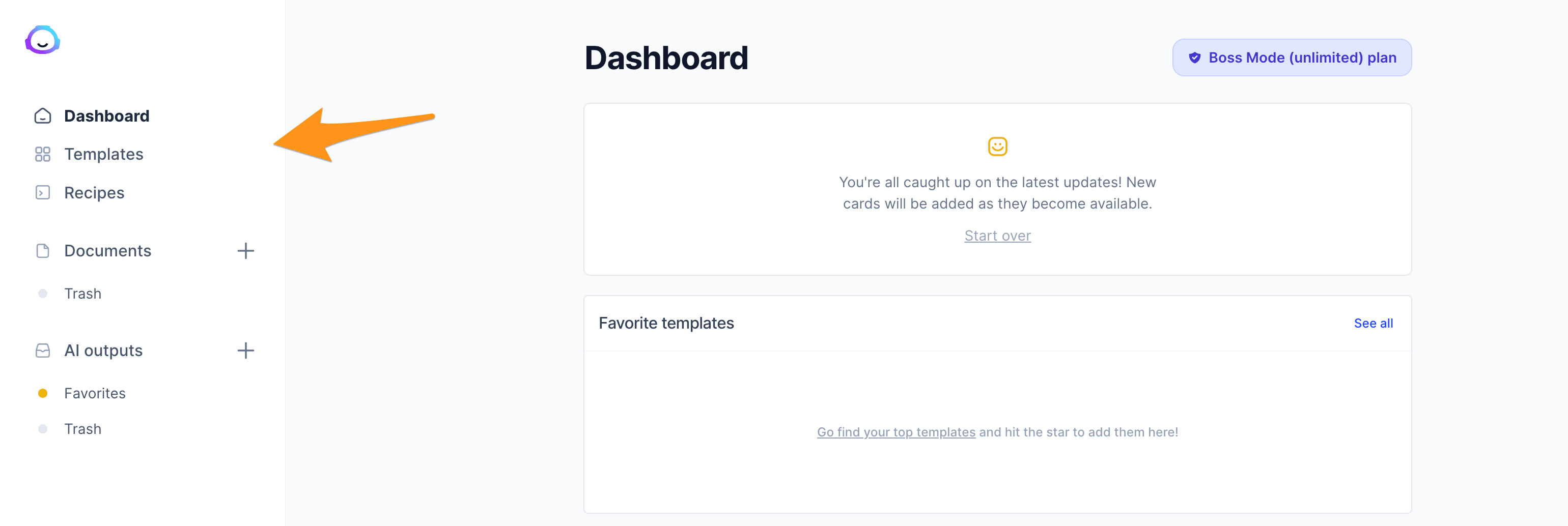Click plus icon next to AI outputs
This screenshot has height=526, width=1568.
(245, 350)
